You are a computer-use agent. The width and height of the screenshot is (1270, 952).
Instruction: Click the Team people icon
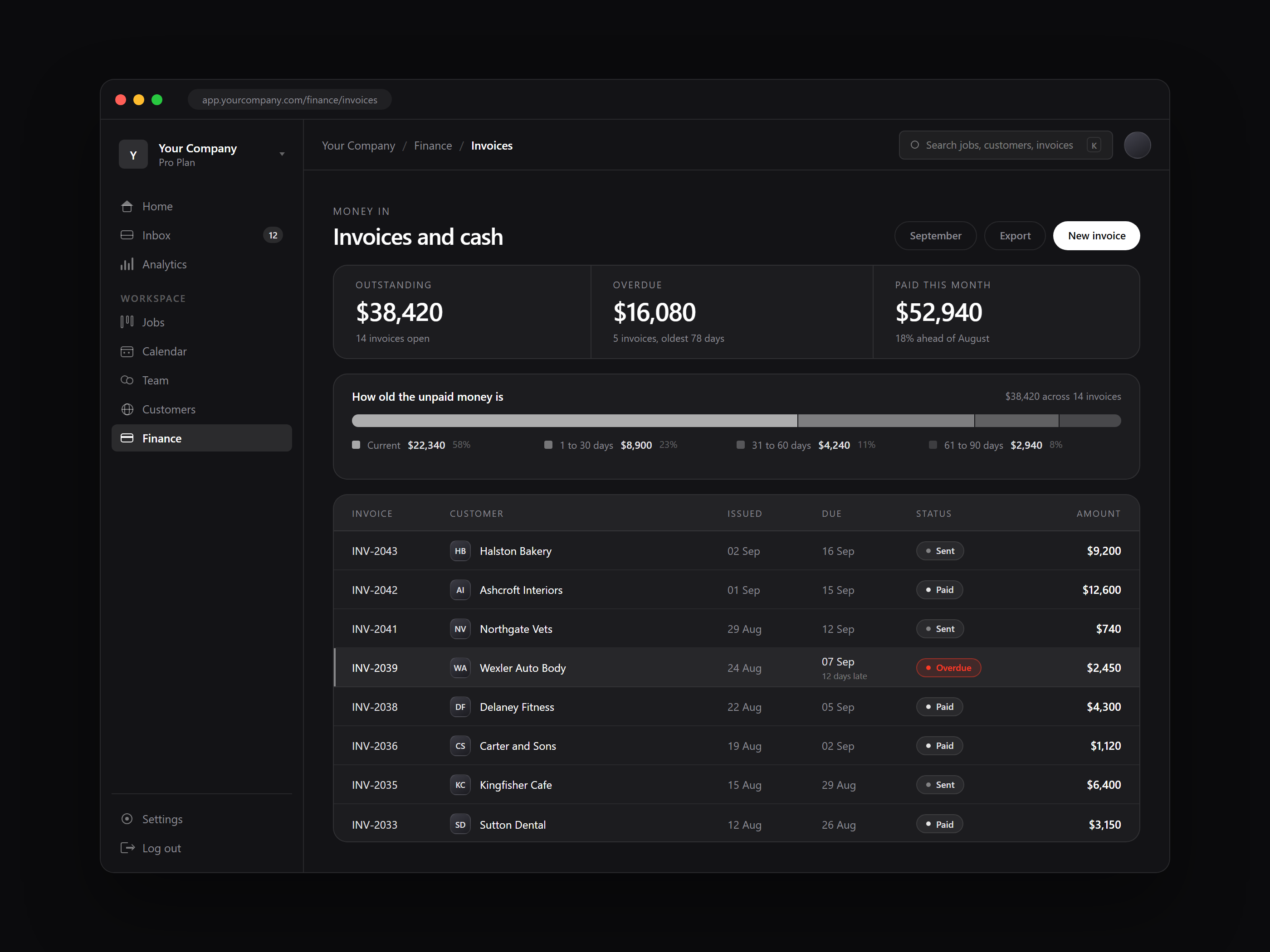pos(127,380)
